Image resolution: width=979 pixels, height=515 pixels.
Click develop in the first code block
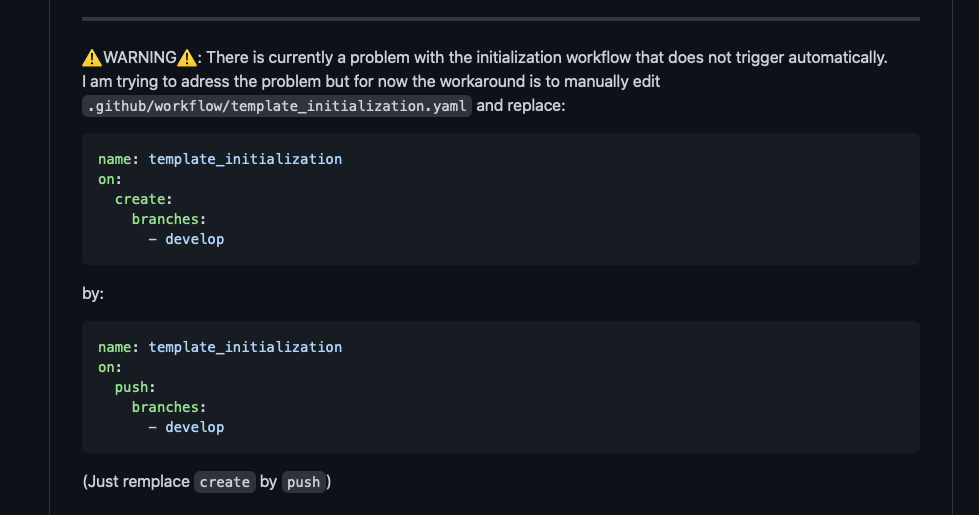[195, 239]
